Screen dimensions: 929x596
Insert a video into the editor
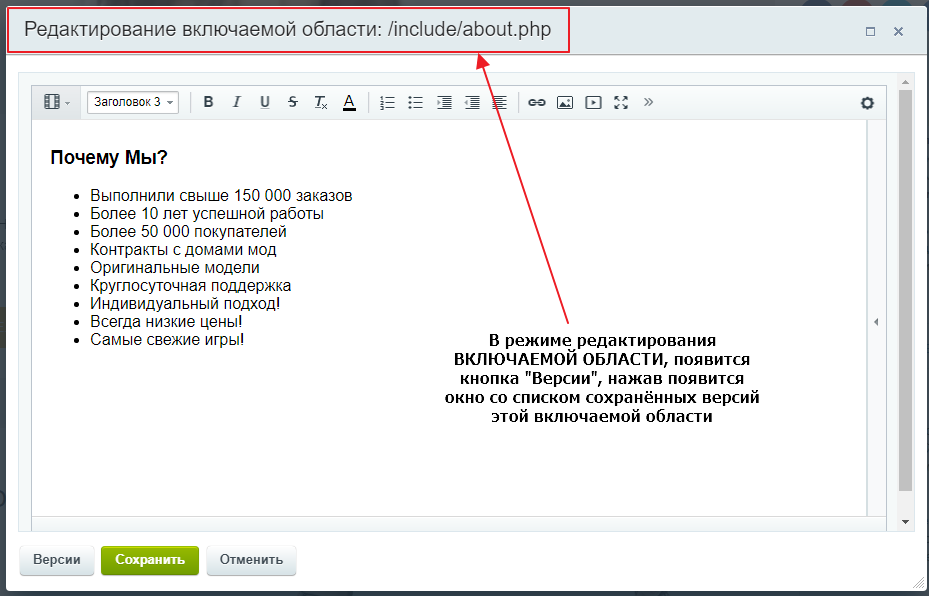pos(593,102)
